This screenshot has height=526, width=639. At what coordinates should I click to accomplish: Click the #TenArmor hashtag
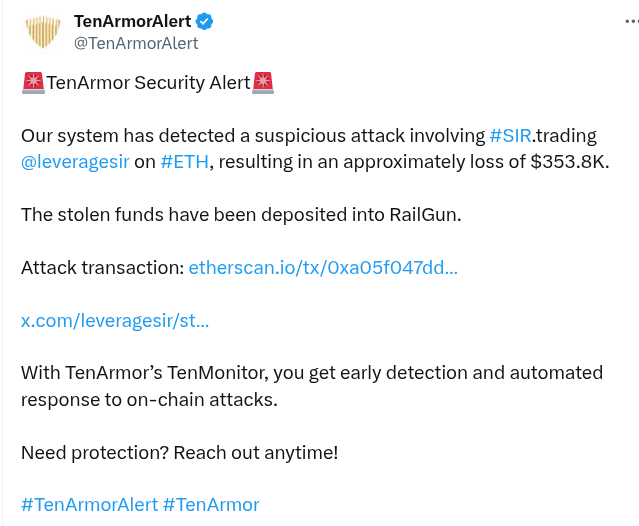[211, 504]
